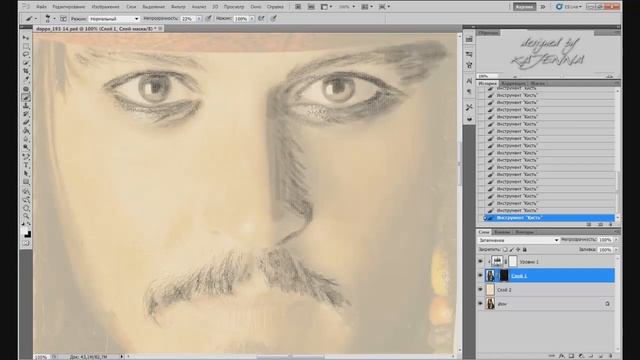640x360 pixels.
Task: Enable airbrush mode in options bar
Action: 262,18
